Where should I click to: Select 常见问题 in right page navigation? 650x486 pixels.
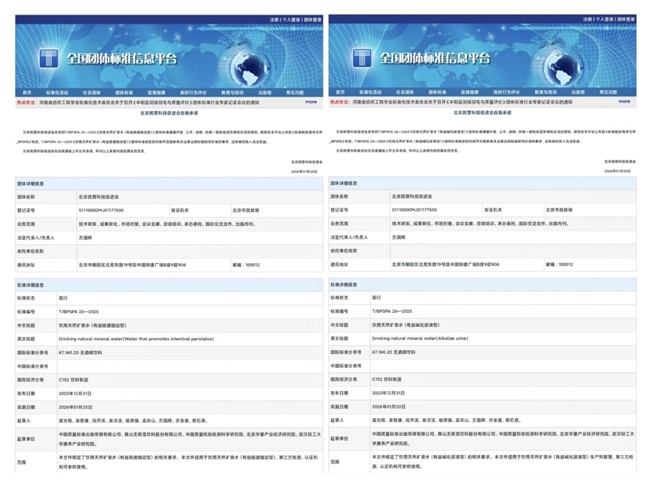608,92
